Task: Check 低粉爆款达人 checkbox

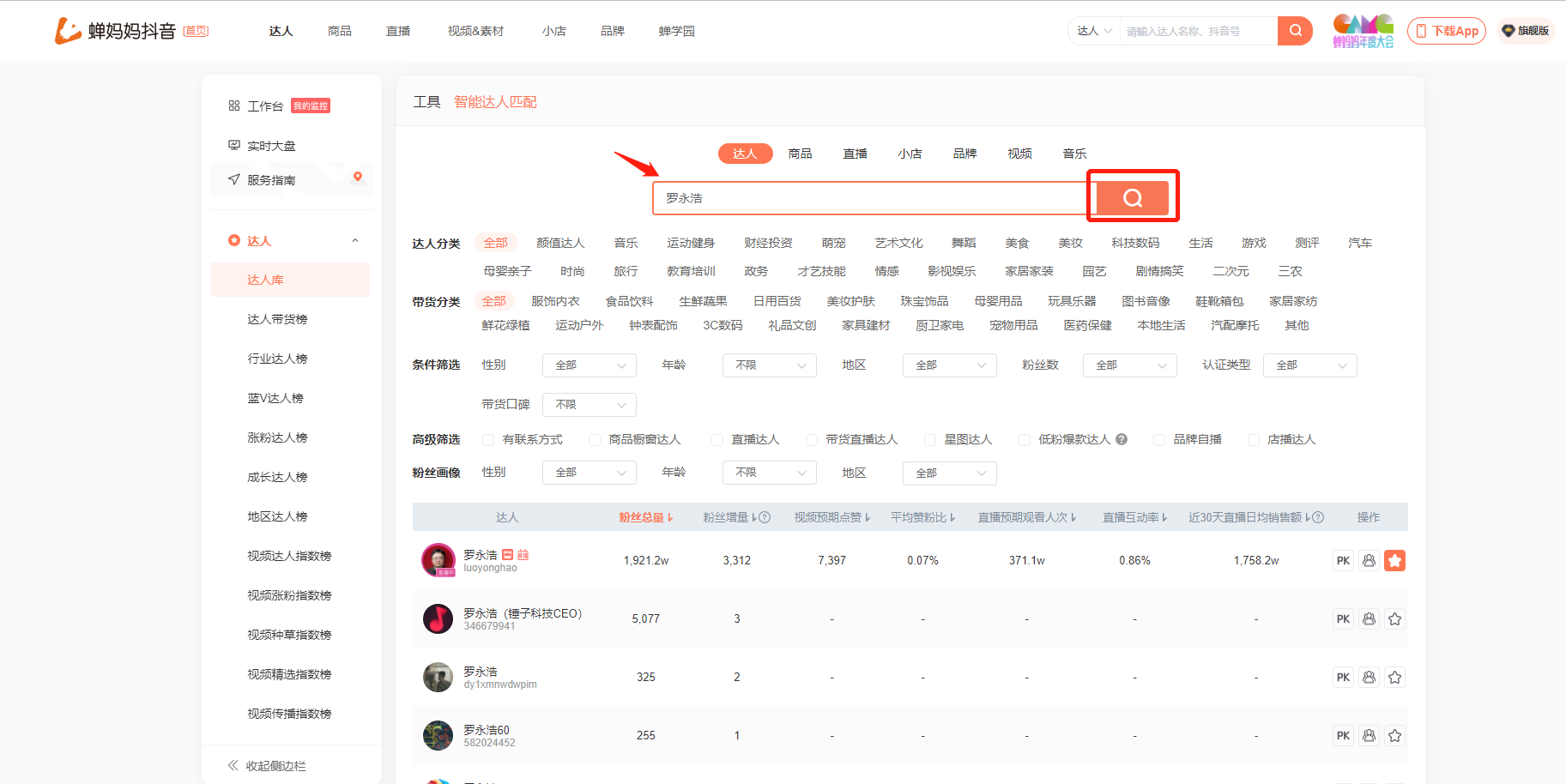Action: click(x=1025, y=440)
